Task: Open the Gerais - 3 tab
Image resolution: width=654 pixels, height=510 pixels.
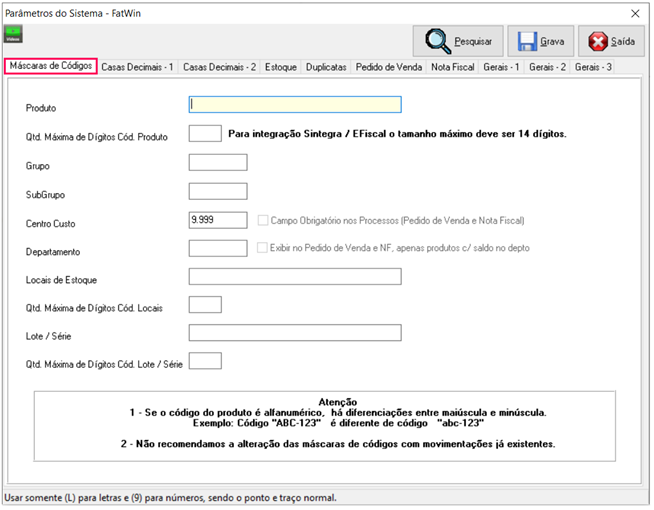Action: [x=594, y=67]
